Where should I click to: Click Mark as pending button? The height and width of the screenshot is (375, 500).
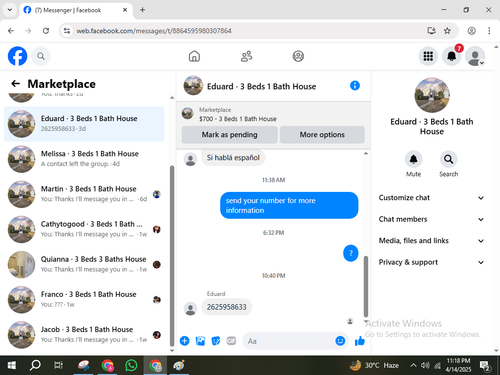229,135
